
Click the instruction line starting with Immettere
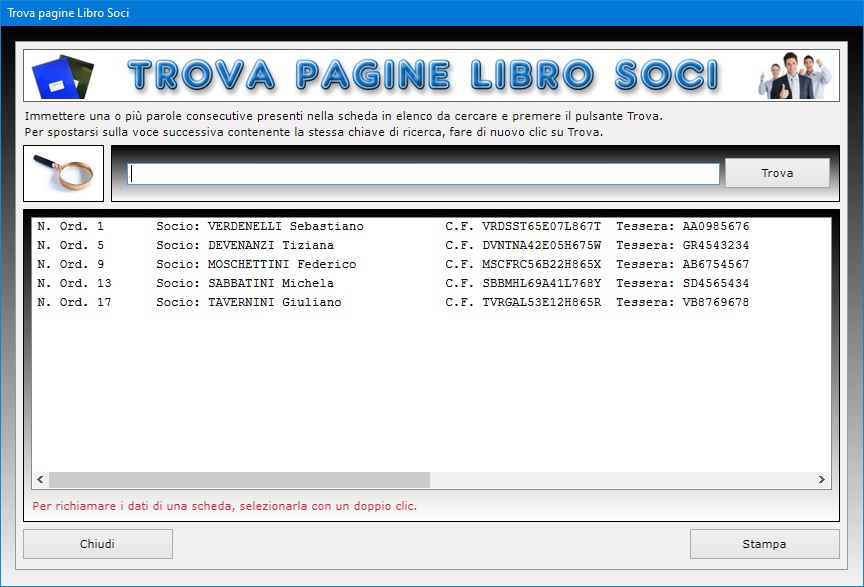pyautogui.click(x=343, y=116)
